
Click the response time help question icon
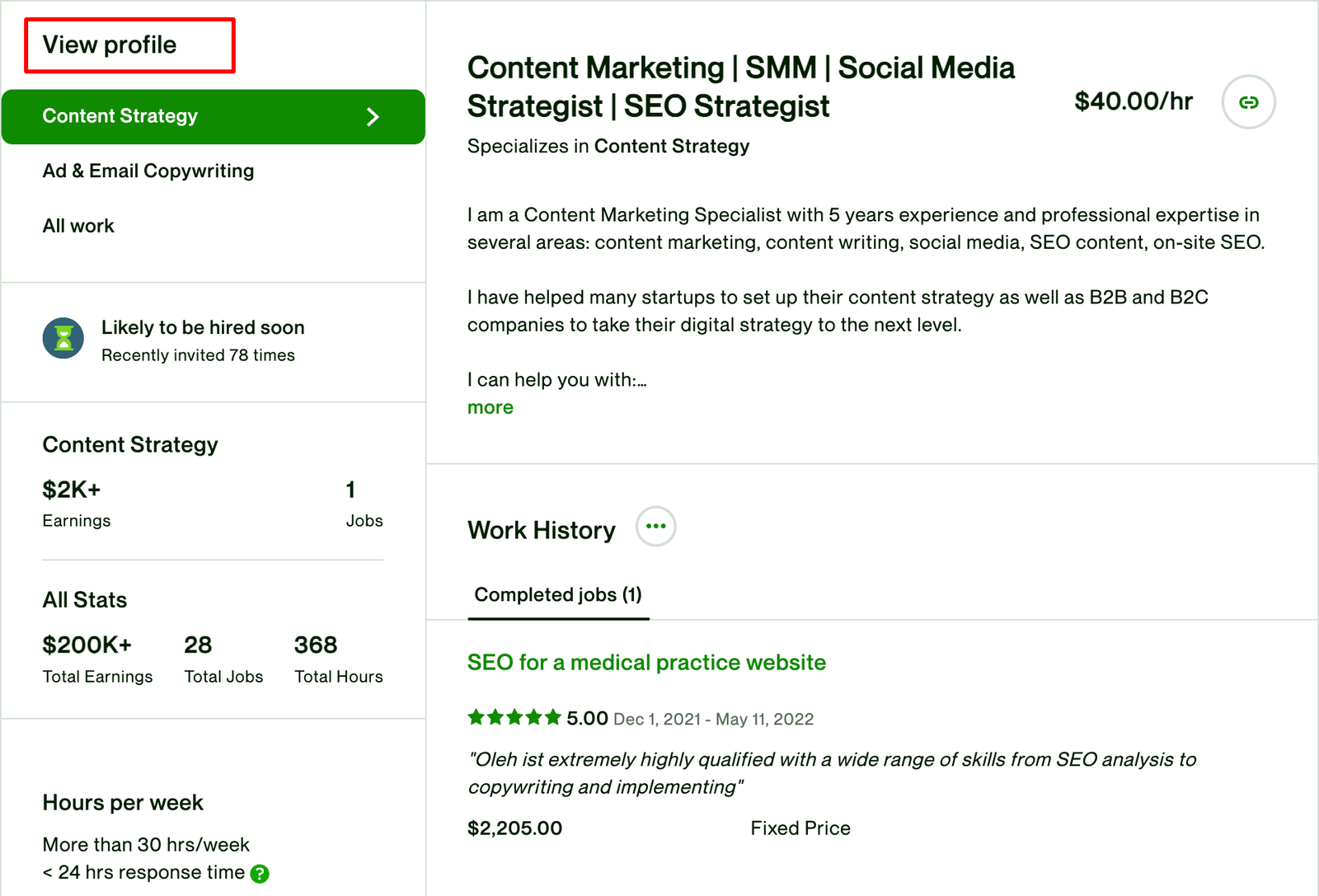pyautogui.click(x=260, y=874)
